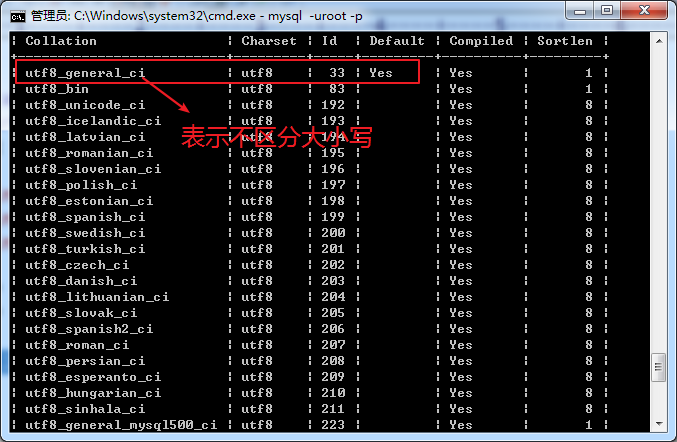Select the utf8_swedish_ci row text
Viewport: 677px width, 442px height.
pyautogui.click(x=85, y=233)
